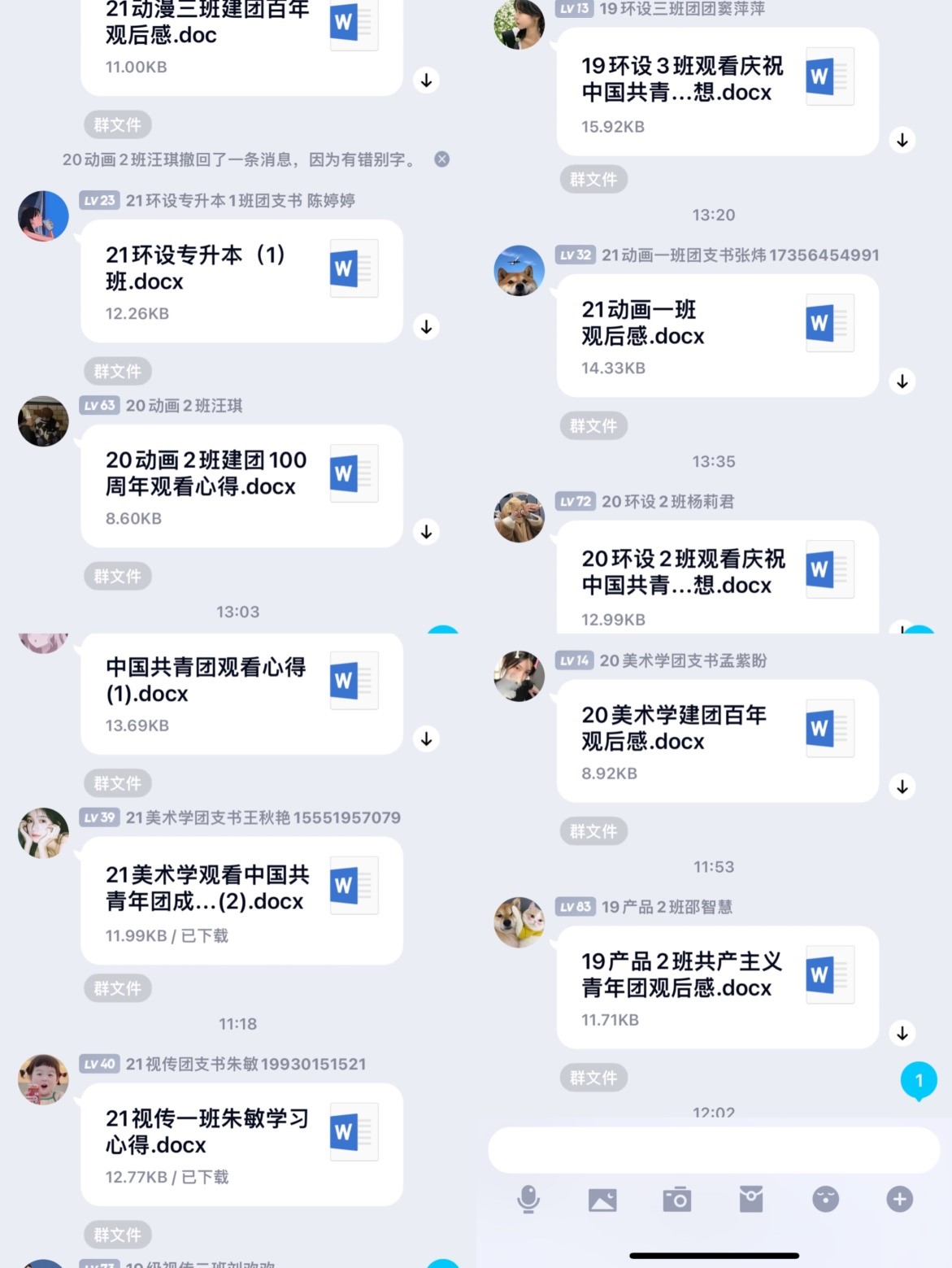Open 21视传一班朱敏学习心得.docx file
952x1268 pixels.
coord(242,1144)
